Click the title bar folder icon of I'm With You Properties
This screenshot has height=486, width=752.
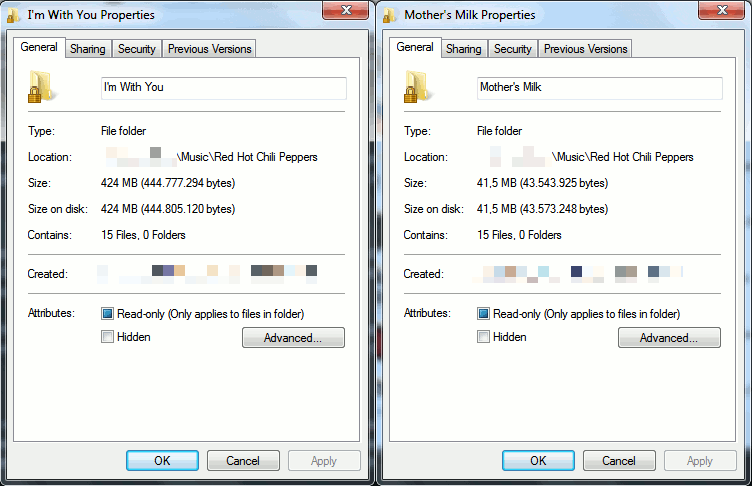(13, 15)
